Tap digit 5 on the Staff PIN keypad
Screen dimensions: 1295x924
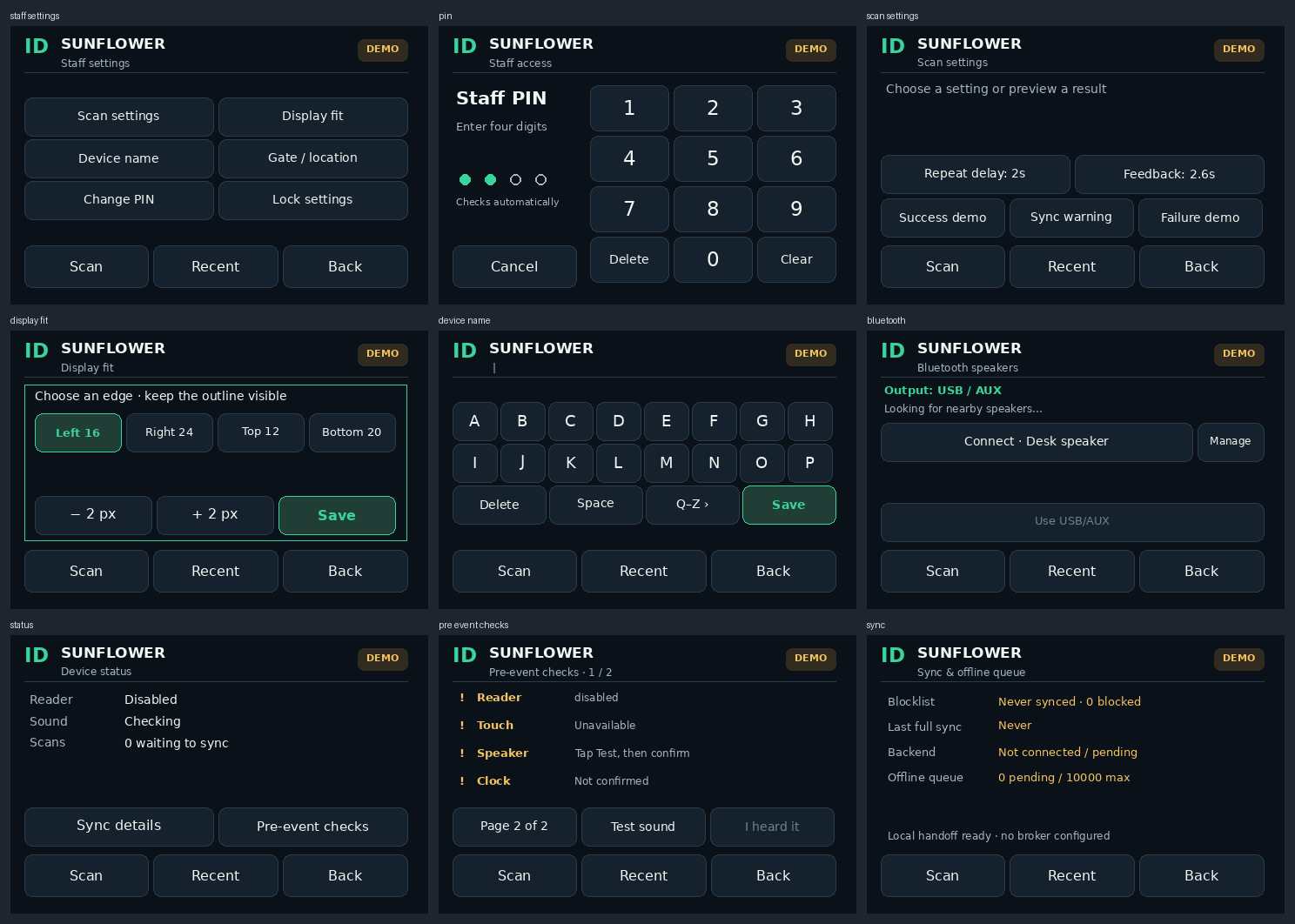point(713,158)
